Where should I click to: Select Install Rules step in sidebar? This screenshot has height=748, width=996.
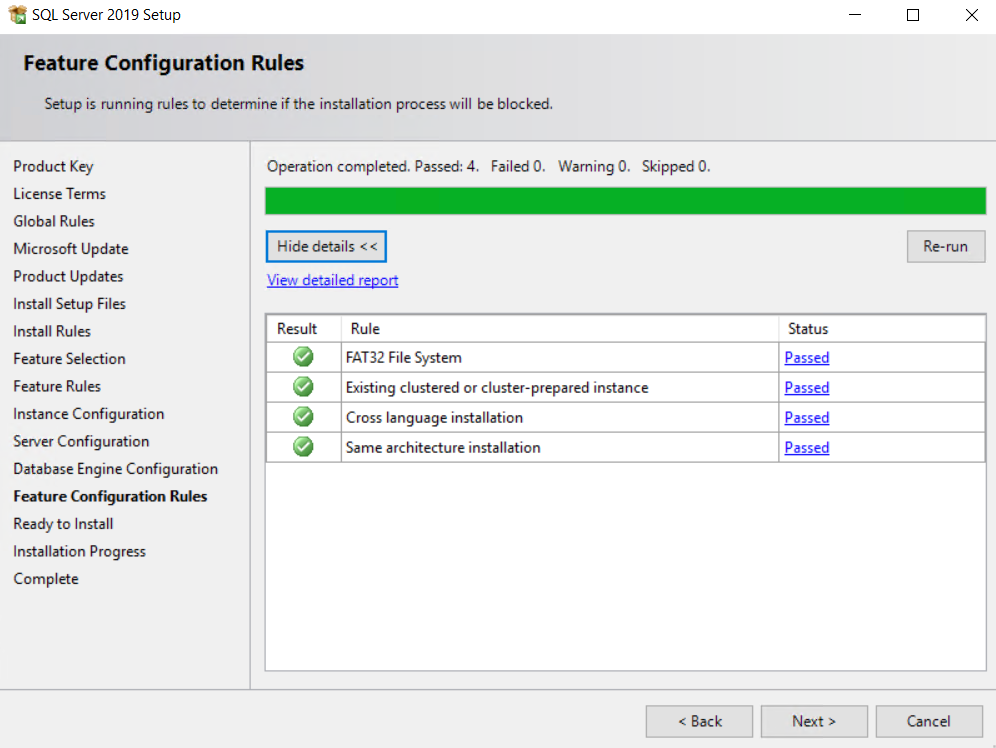click(x=52, y=331)
